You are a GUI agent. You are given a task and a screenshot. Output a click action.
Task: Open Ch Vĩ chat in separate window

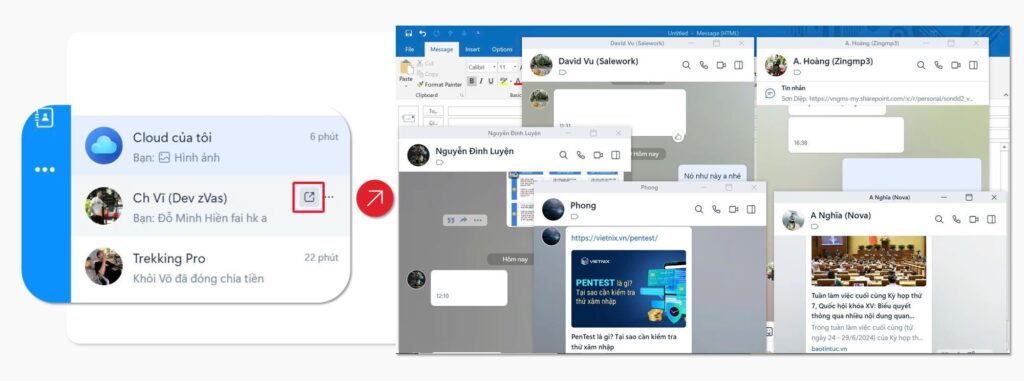tap(309, 197)
